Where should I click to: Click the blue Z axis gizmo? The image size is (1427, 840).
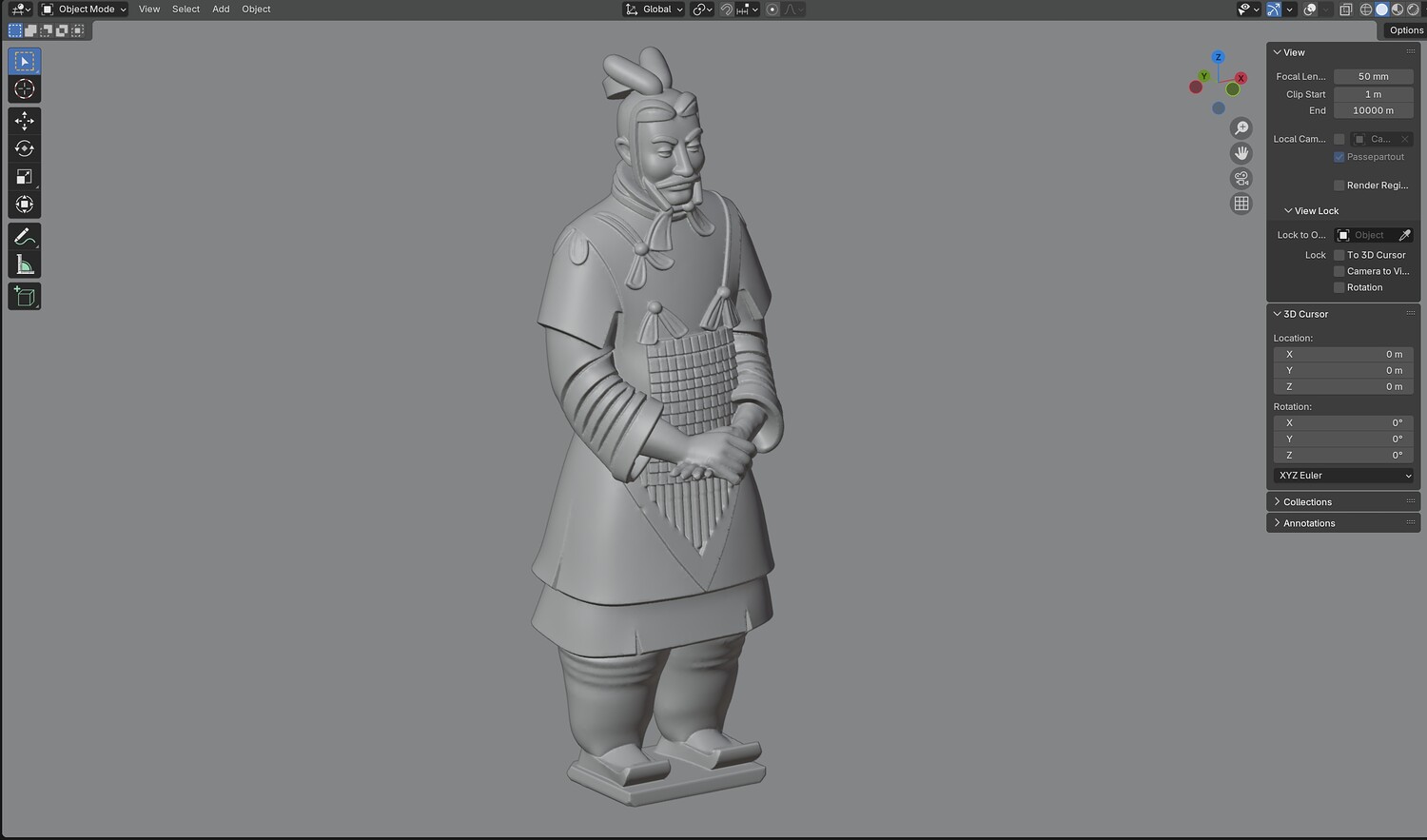(x=1218, y=57)
